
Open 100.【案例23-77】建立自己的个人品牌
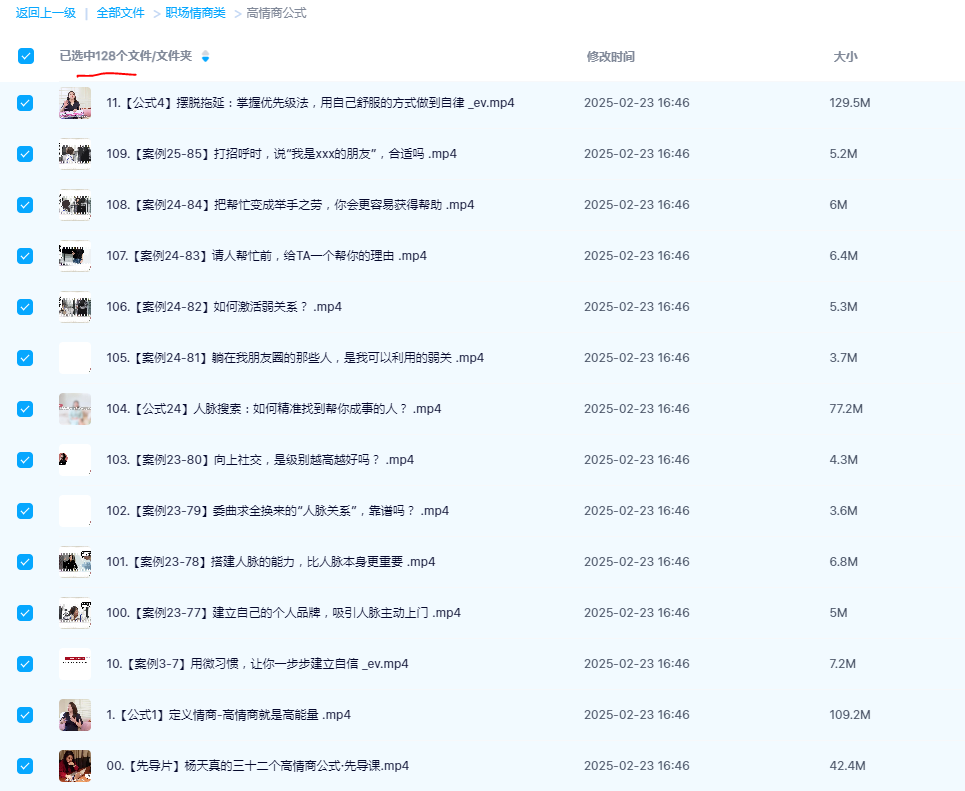click(x=74, y=612)
